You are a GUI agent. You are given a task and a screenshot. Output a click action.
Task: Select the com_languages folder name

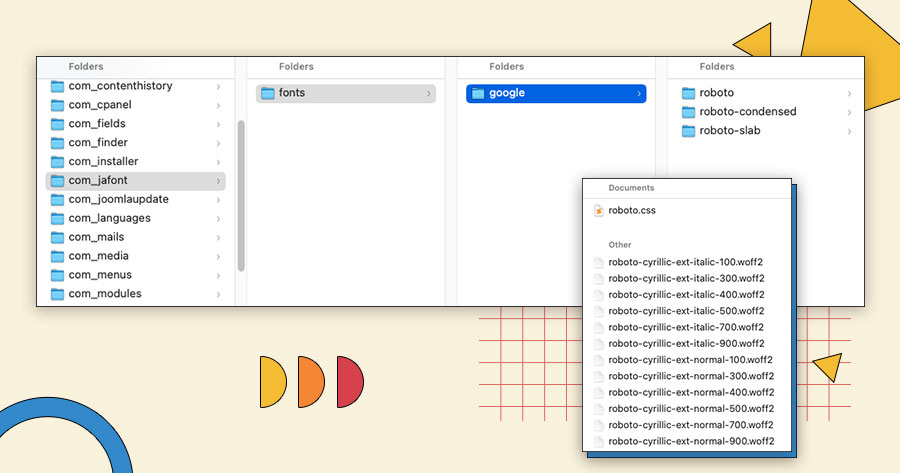click(110, 218)
